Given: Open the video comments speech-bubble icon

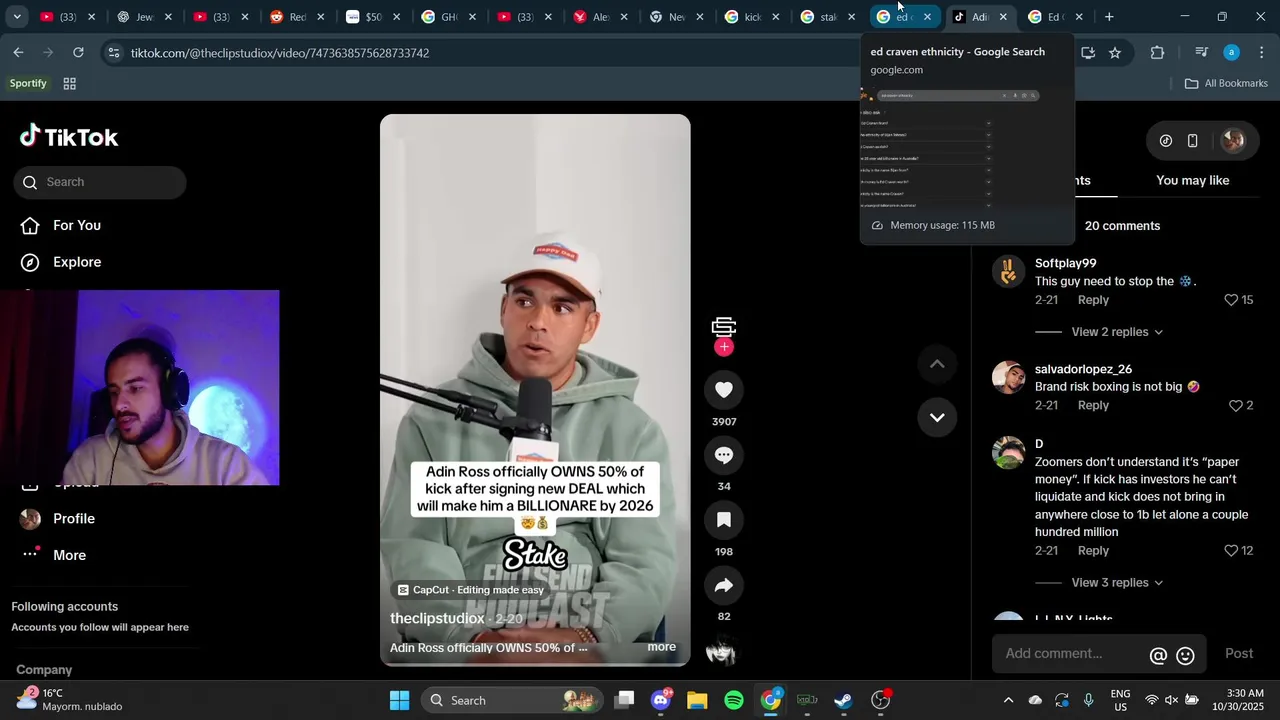Looking at the screenshot, I should coord(724,455).
